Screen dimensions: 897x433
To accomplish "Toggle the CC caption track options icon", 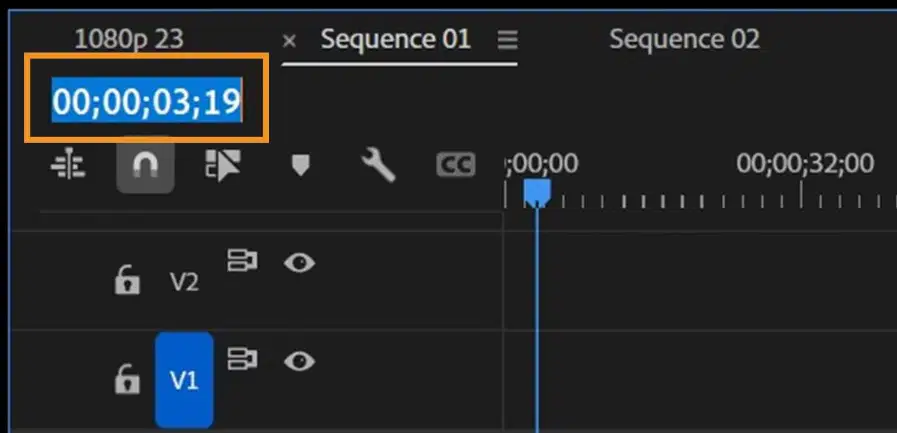I will click(456, 165).
